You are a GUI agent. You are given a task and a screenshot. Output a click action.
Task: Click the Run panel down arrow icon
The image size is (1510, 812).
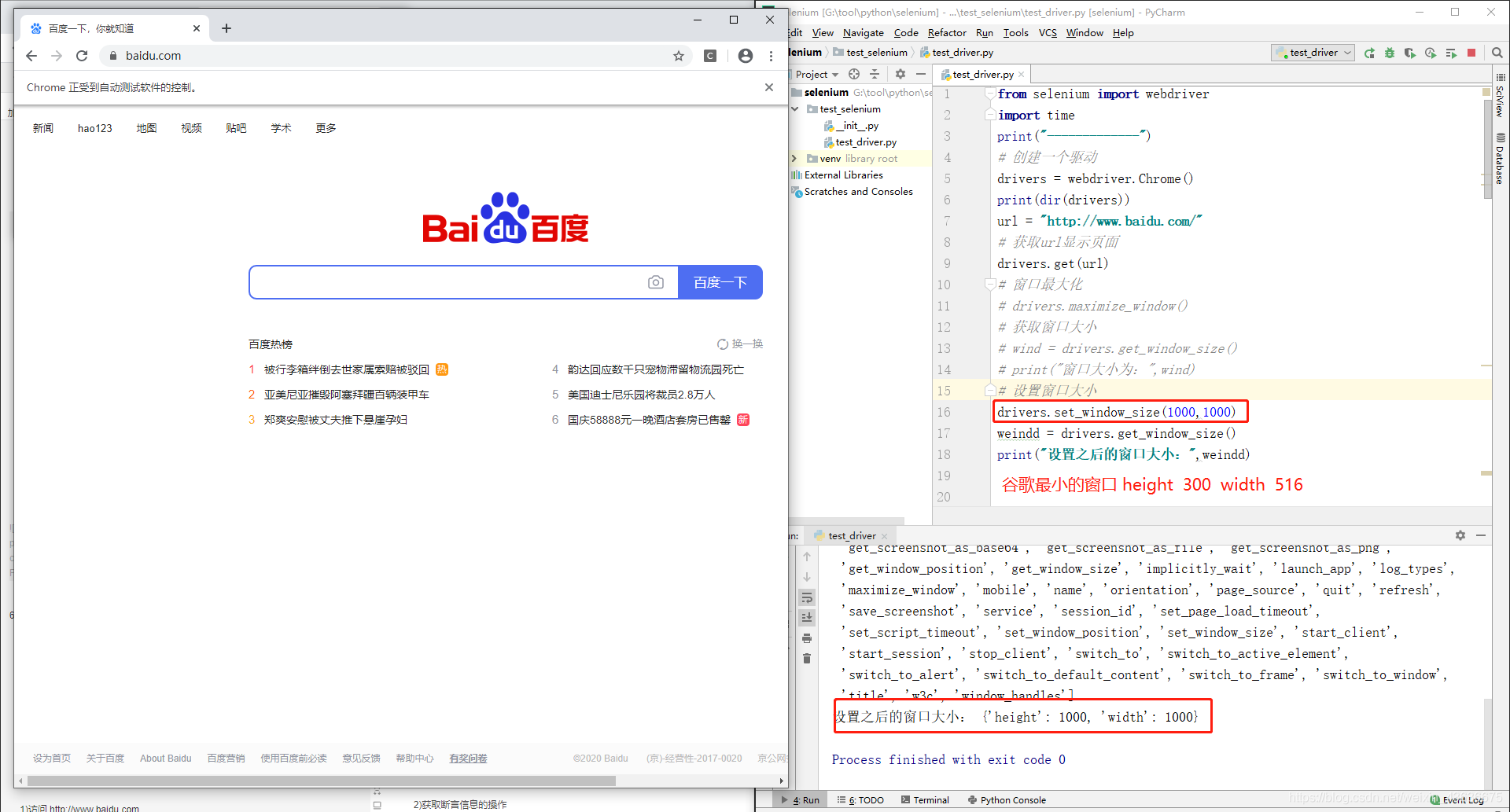click(x=807, y=577)
